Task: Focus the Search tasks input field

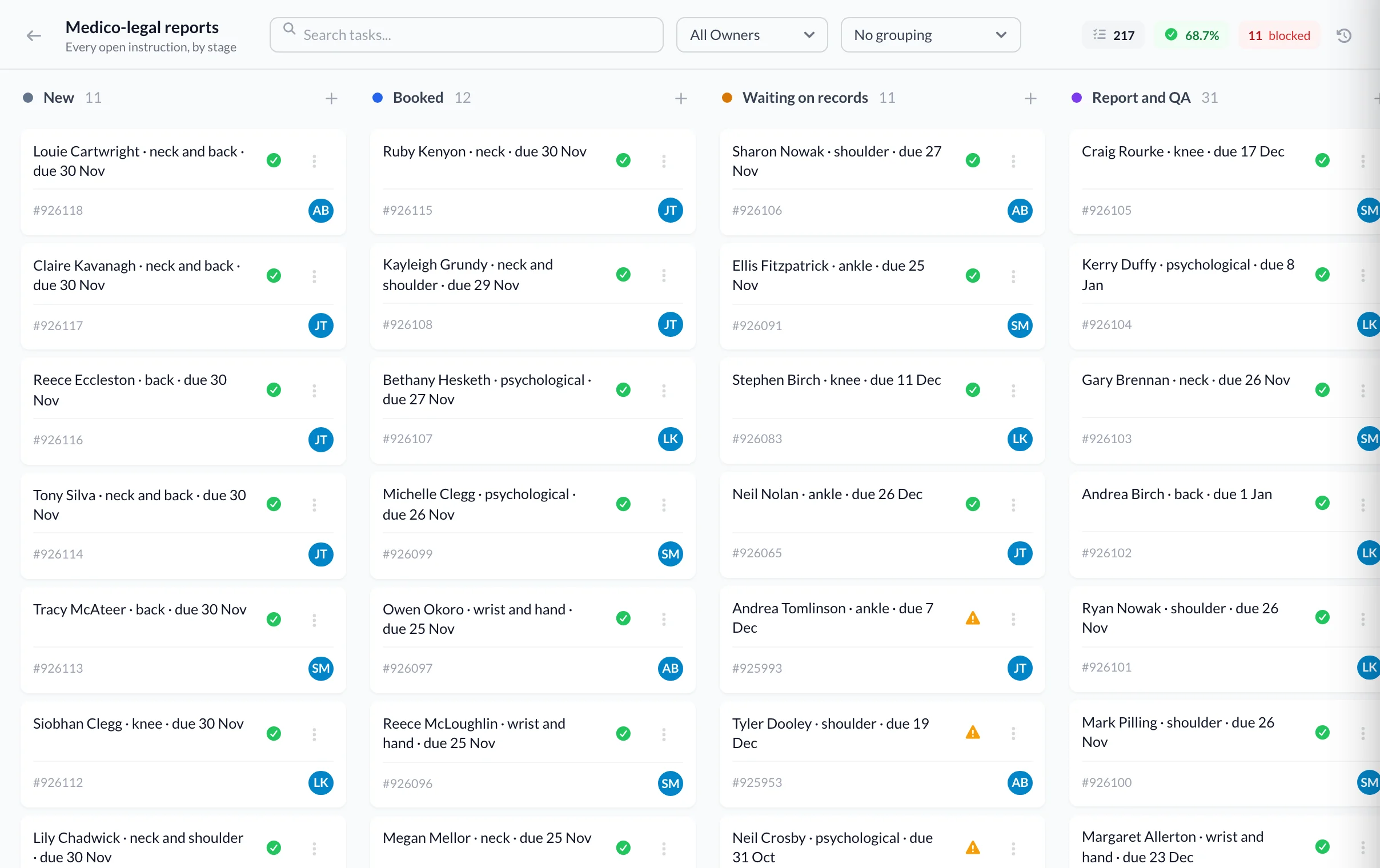Action: (467, 35)
